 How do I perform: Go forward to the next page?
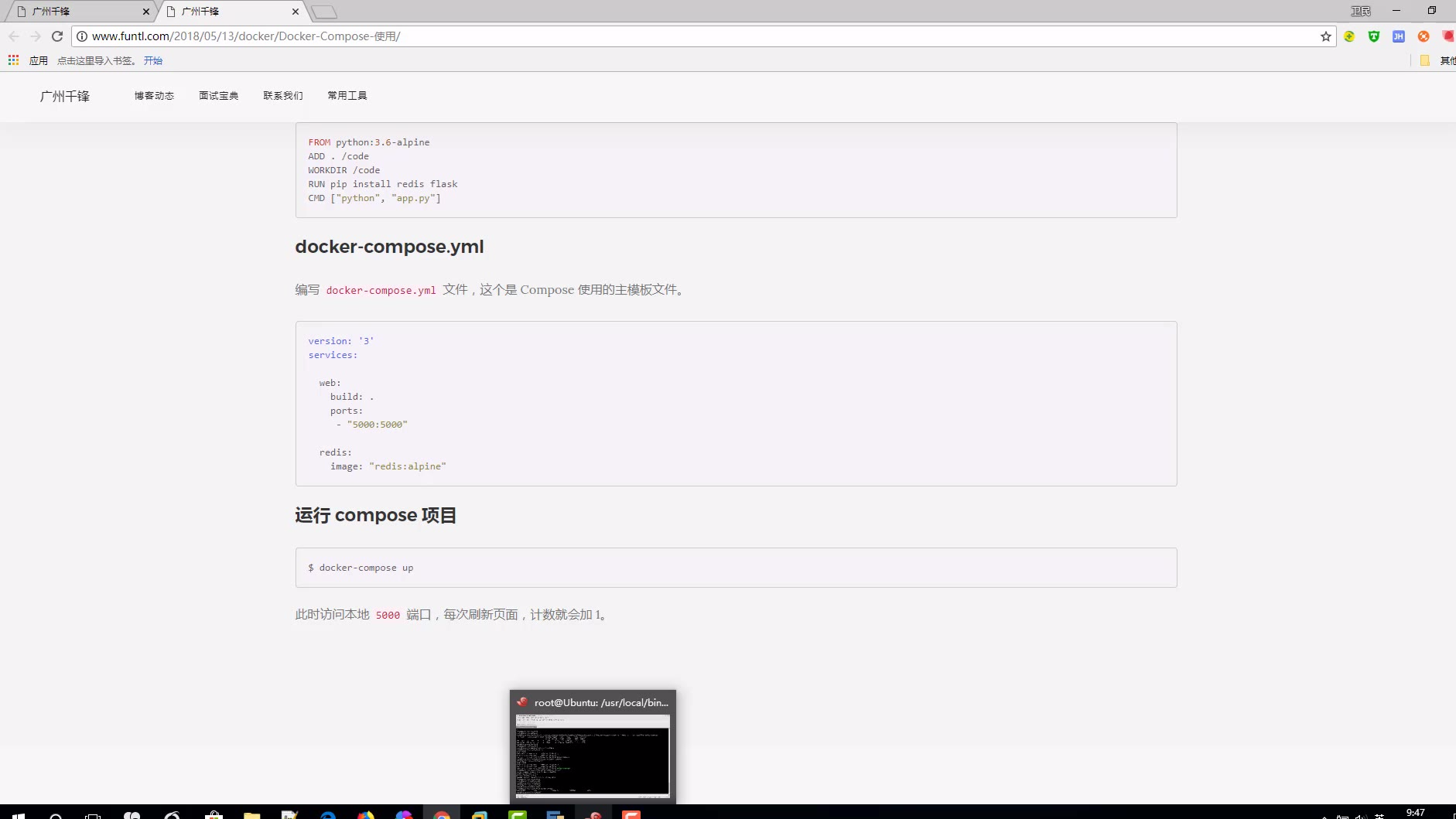click(x=36, y=36)
